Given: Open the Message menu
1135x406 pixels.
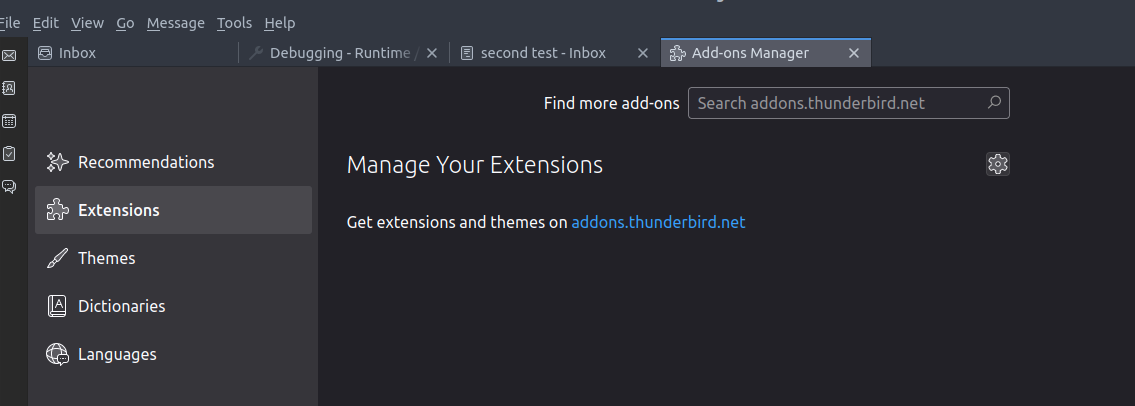Looking at the screenshot, I should coord(175,23).
